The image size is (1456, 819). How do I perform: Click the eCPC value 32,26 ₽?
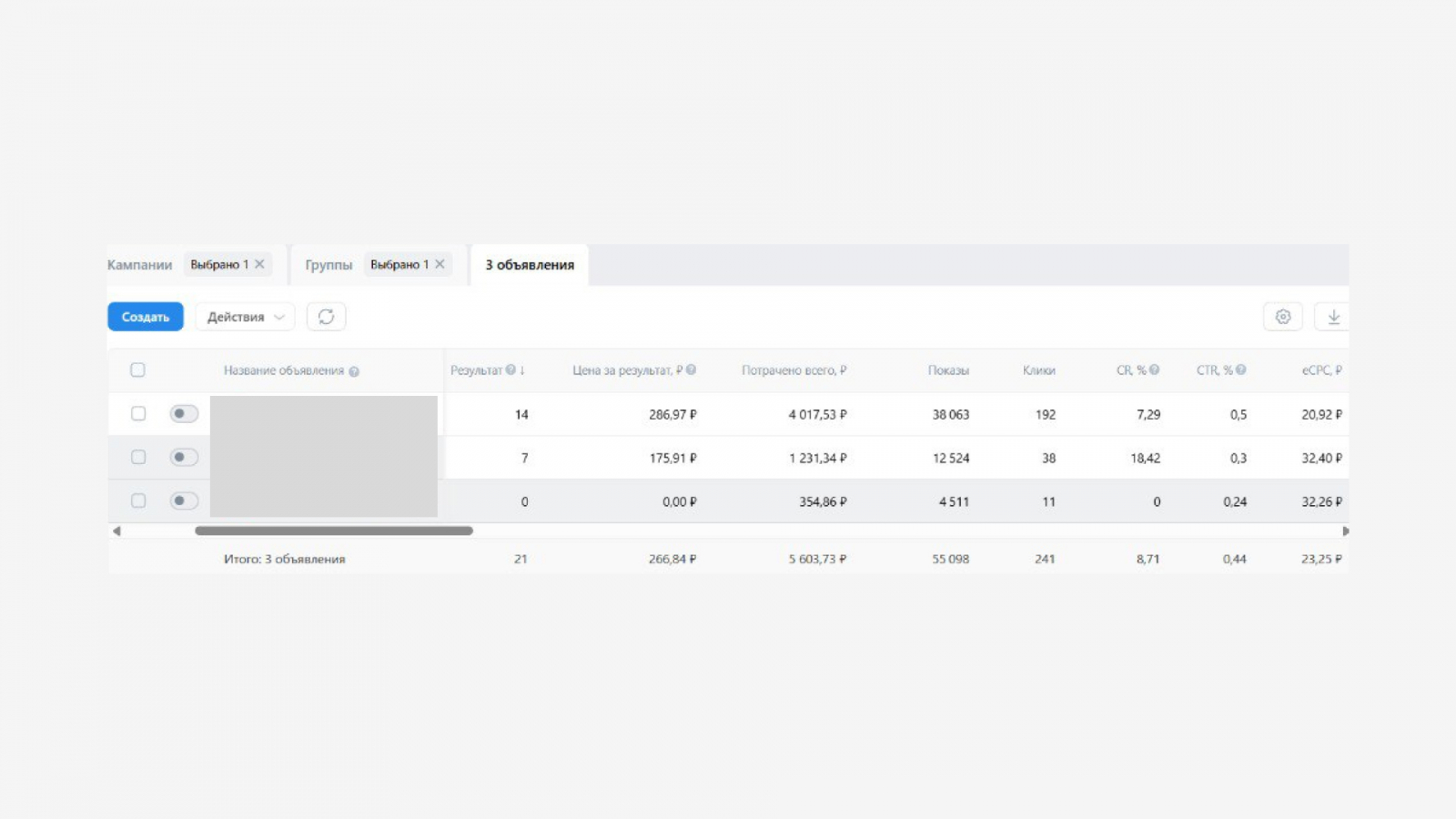(x=1321, y=501)
